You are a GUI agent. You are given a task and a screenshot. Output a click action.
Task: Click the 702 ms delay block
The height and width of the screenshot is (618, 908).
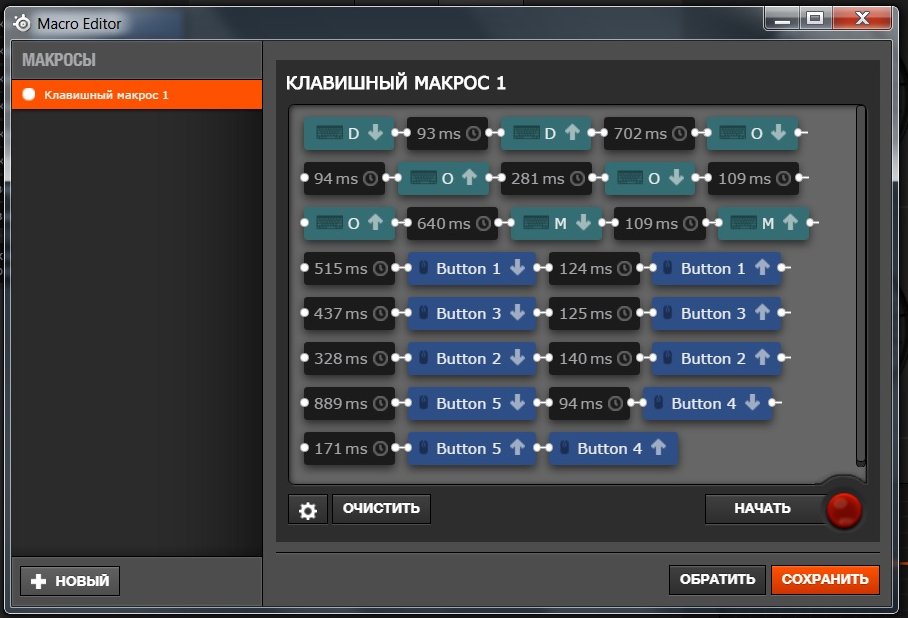(649, 133)
